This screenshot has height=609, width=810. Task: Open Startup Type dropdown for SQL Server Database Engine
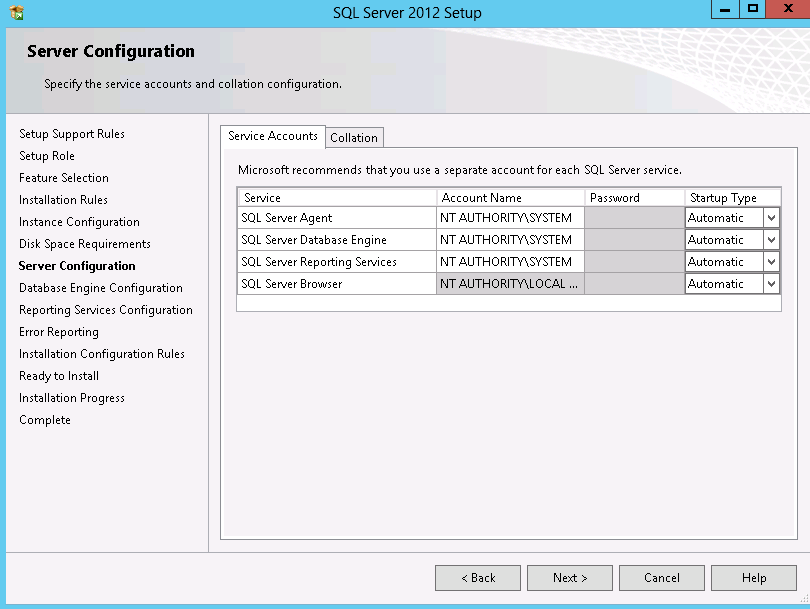(x=771, y=240)
